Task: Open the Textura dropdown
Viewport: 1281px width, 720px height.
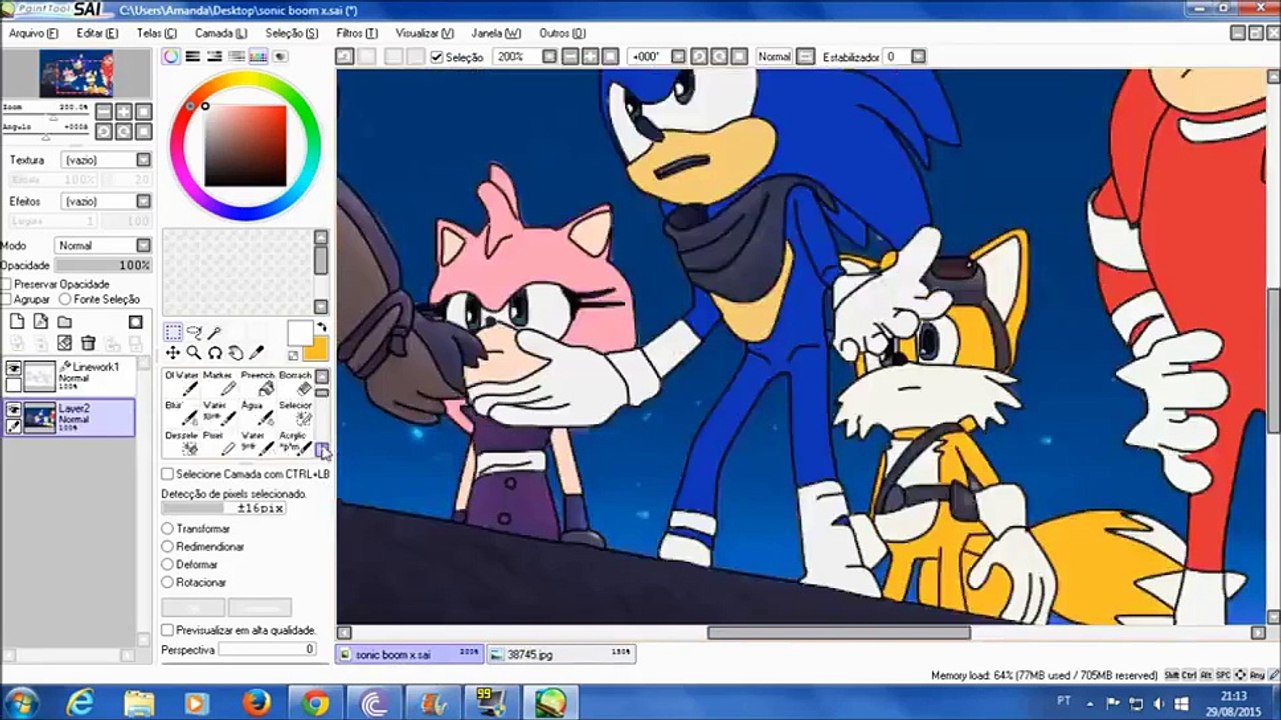Action: coord(143,160)
